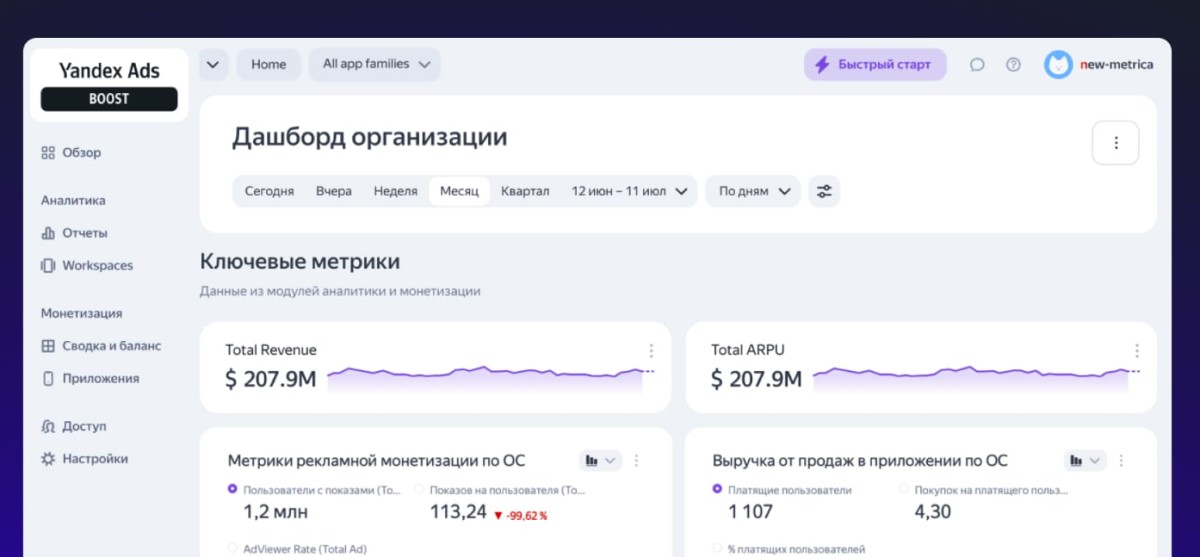Open Отчеты in the sidebar
Viewport: 1200px width, 557px height.
(84, 233)
